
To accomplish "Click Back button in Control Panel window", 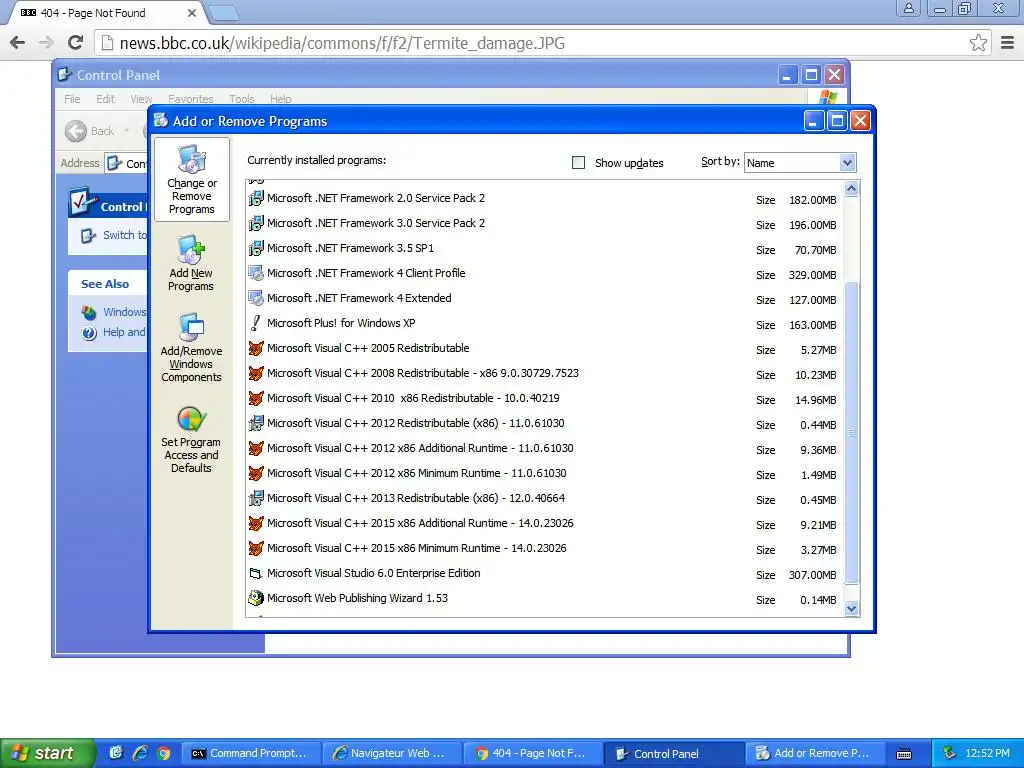I will click(90, 131).
